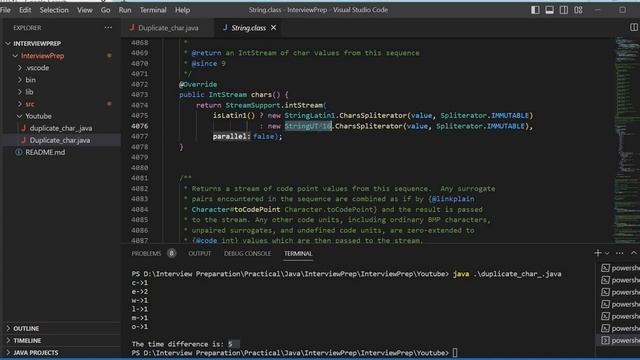Switch to OUTPUT panel tab
640x360 pixels.
coord(200,253)
